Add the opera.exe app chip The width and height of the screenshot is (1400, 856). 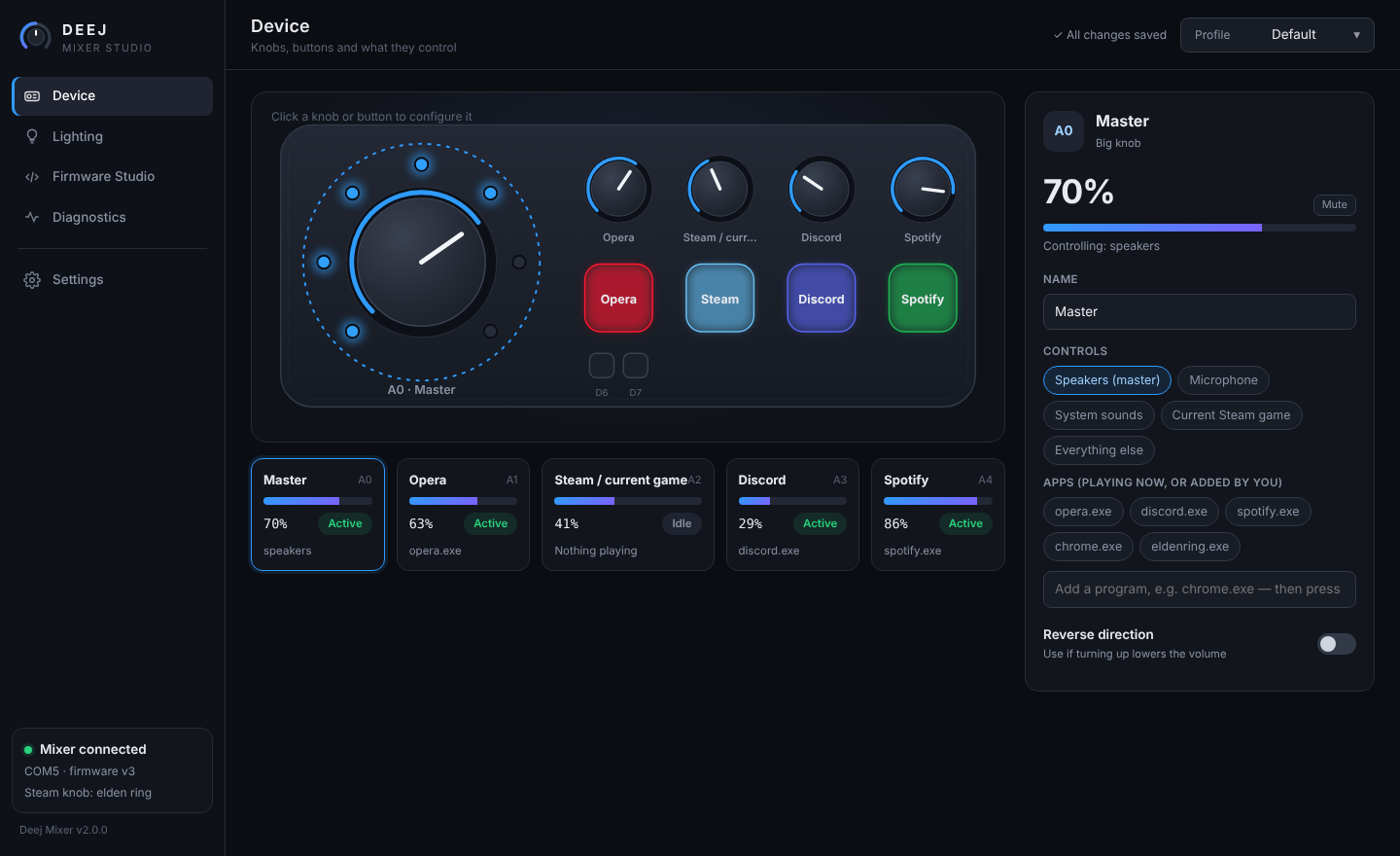pyautogui.click(x=1083, y=512)
